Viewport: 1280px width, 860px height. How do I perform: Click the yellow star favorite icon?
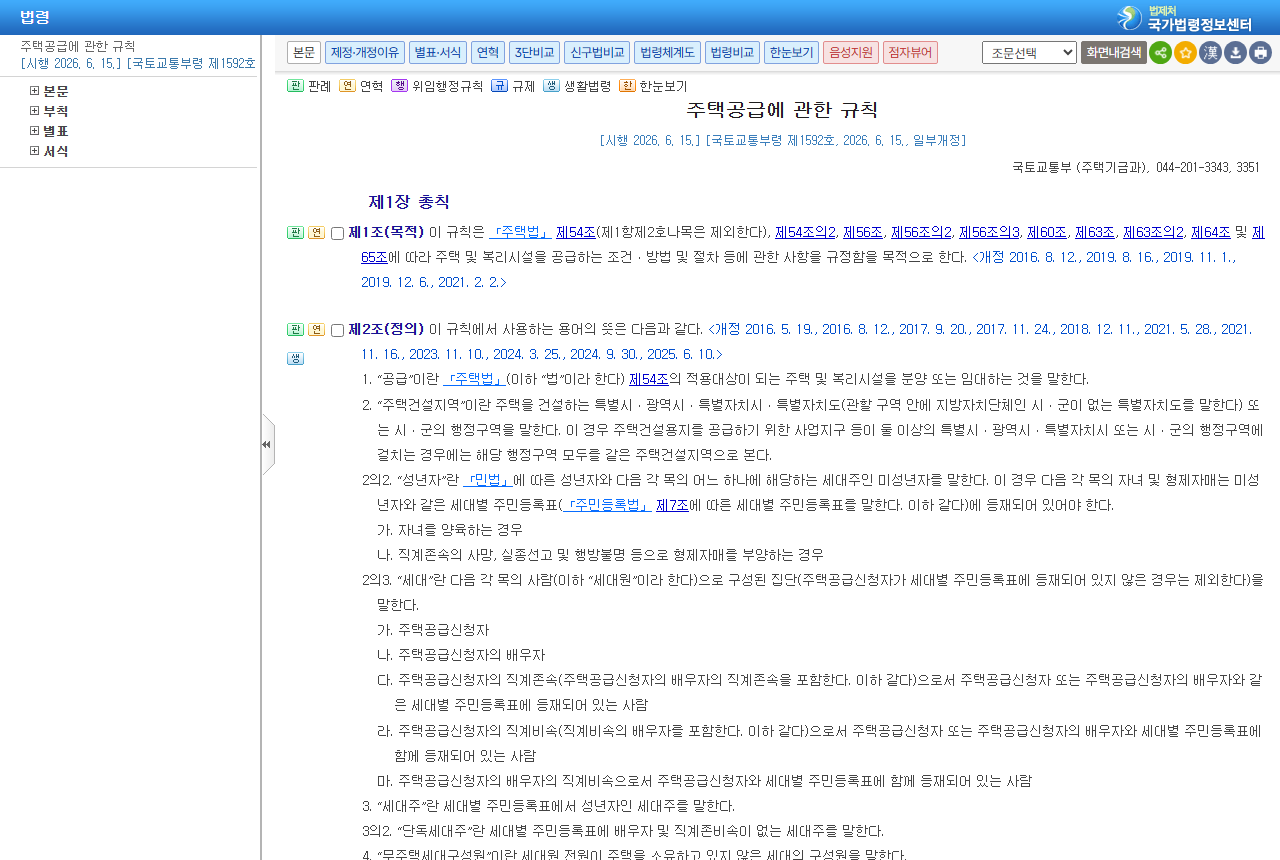[x=1185, y=53]
